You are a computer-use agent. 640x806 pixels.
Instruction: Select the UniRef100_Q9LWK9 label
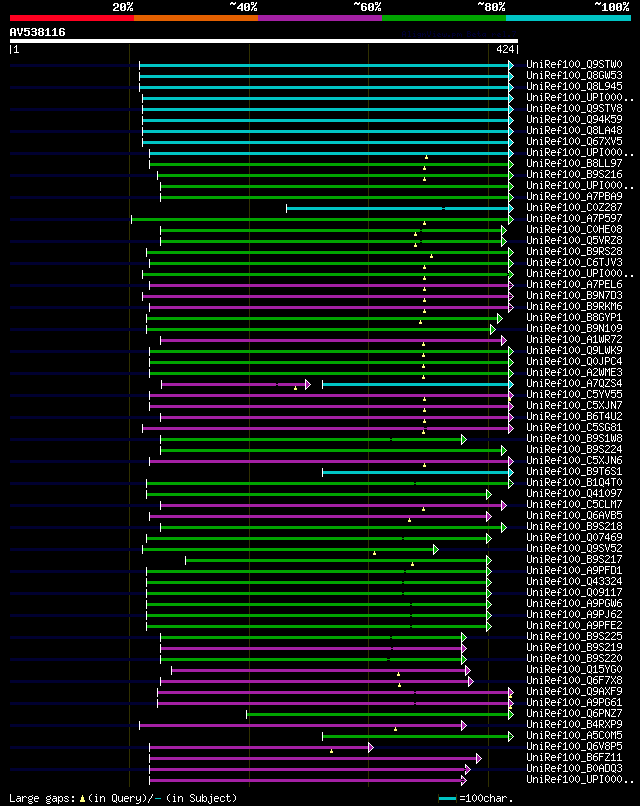[574, 351]
